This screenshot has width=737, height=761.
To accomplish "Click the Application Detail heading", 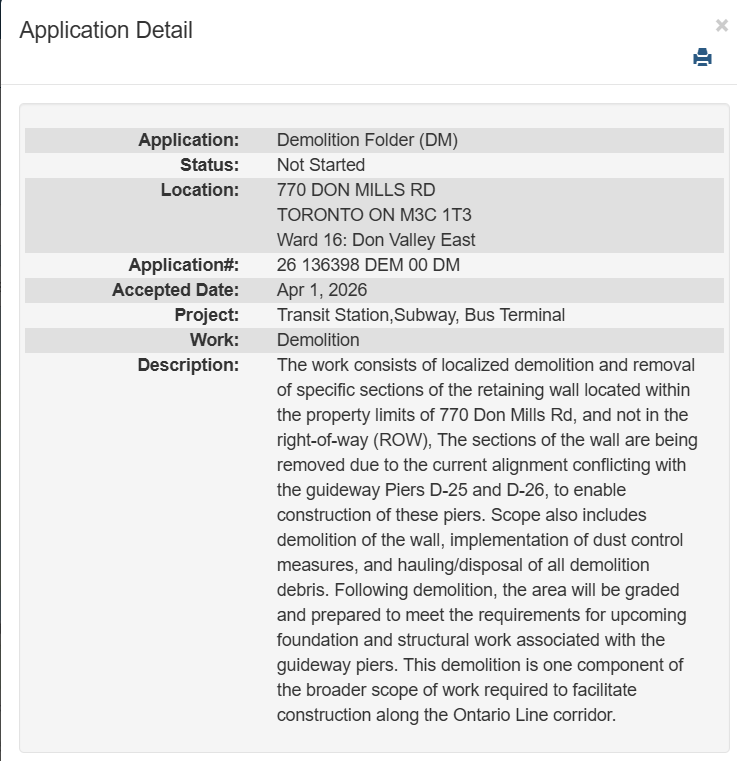I will click(106, 30).
